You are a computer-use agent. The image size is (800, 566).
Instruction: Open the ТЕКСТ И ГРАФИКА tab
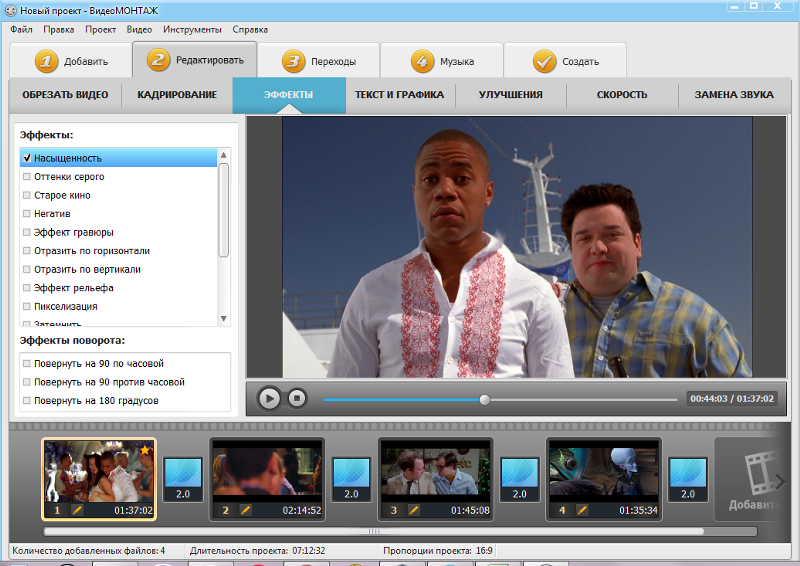tap(400, 95)
